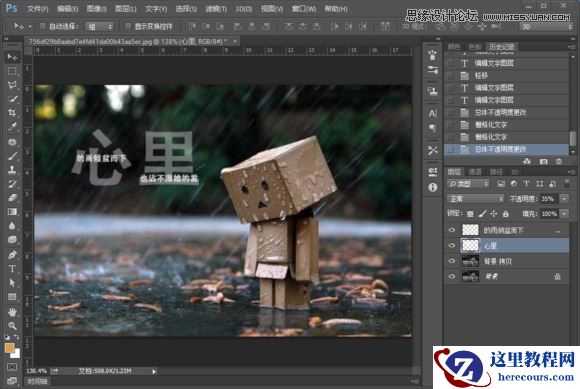Select the Horizontal Type tool
The image size is (580, 389).
[12, 269]
